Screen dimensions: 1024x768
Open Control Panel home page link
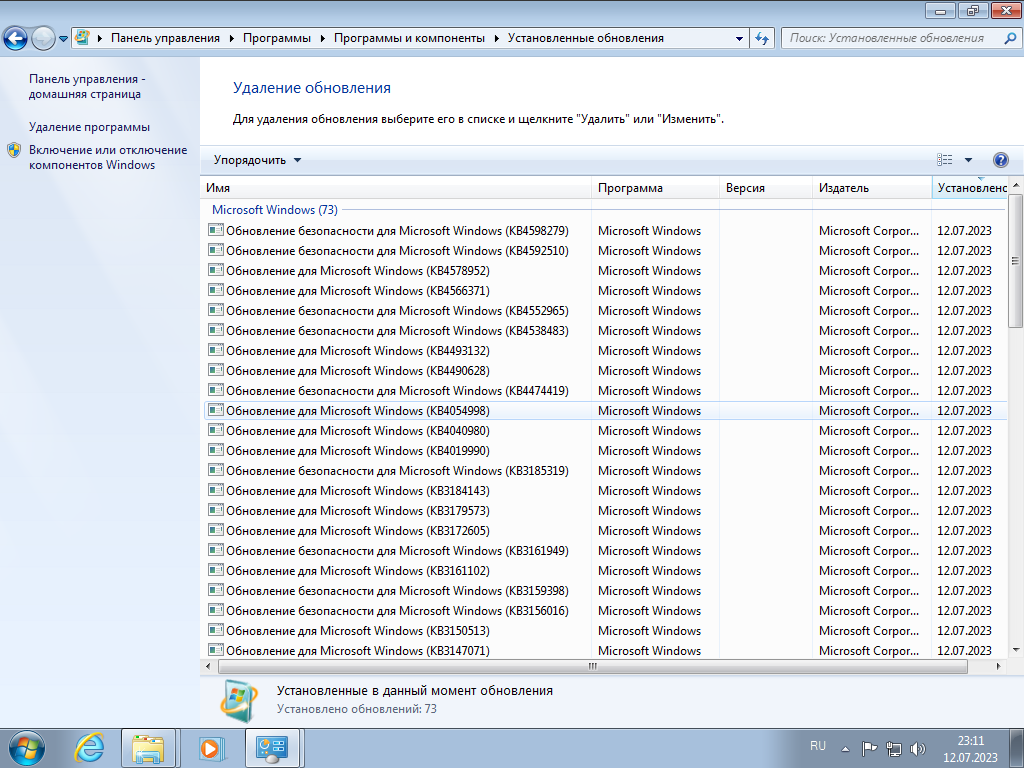click(x=87, y=86)
